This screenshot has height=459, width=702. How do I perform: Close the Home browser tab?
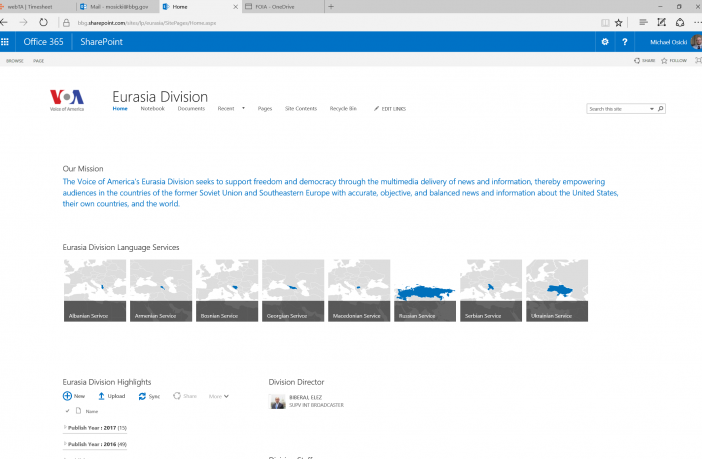235,7
